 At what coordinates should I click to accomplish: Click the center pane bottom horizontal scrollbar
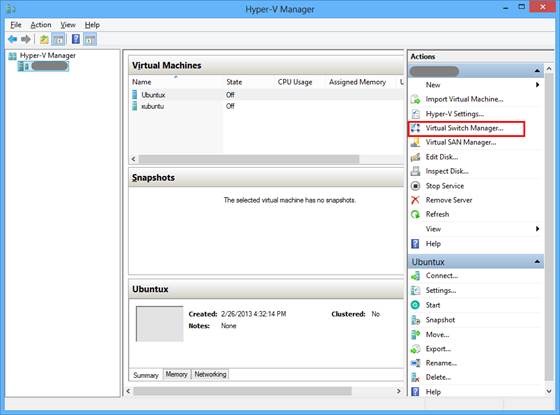coord(242,391)
